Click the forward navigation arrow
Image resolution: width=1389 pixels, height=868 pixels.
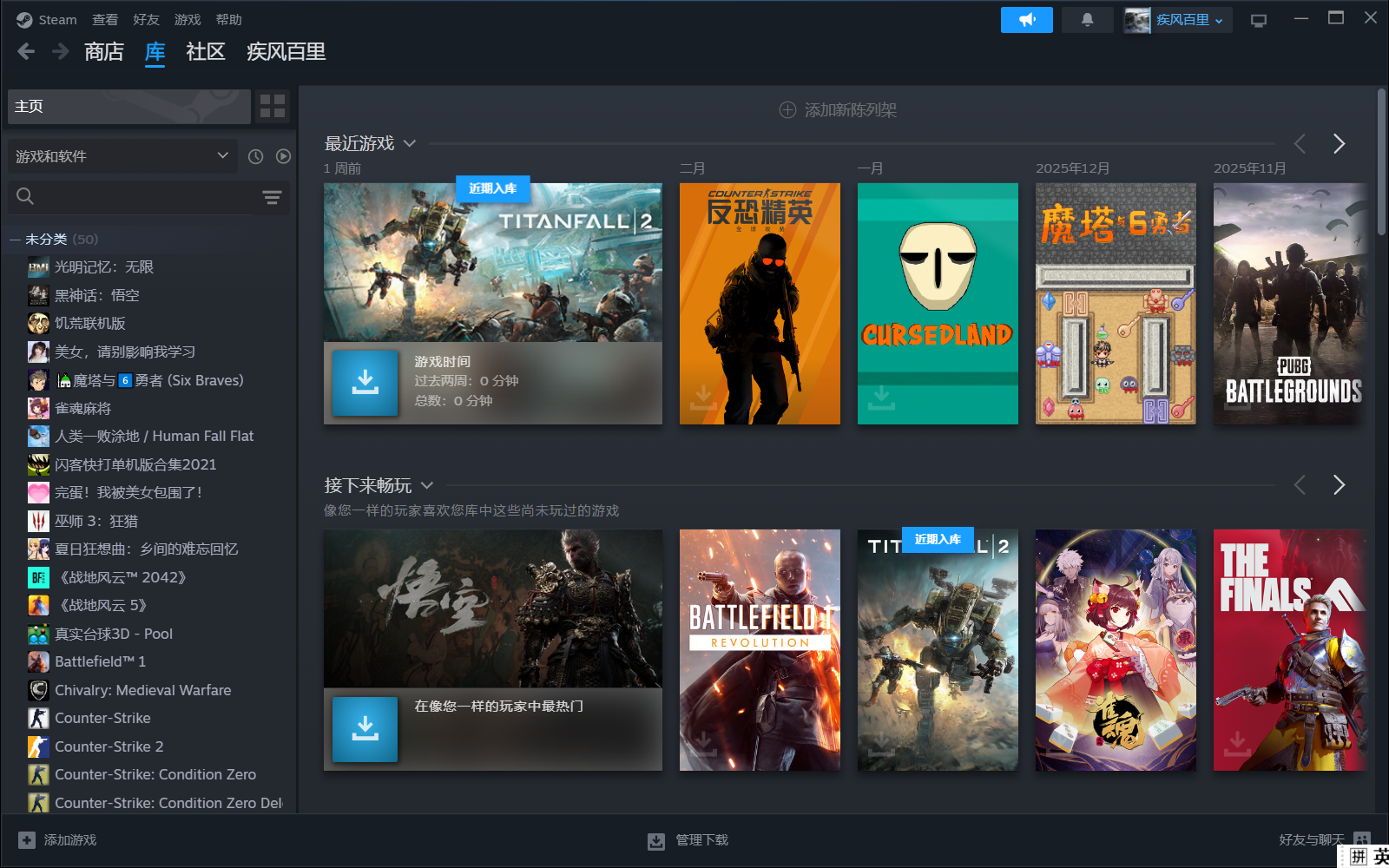coord(60,52)
